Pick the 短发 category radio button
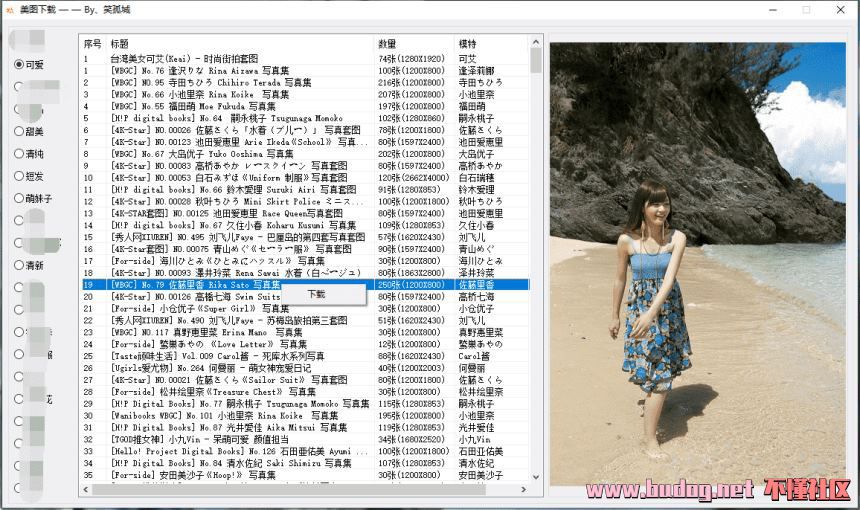 point(19,176)
